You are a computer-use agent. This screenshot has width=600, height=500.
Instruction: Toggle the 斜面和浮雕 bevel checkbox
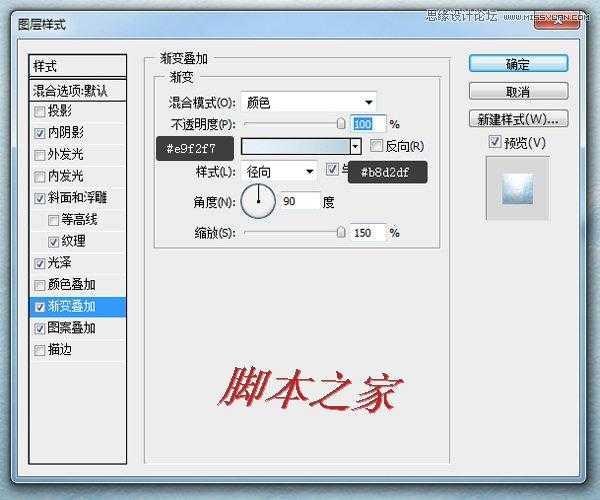point(39,198)
